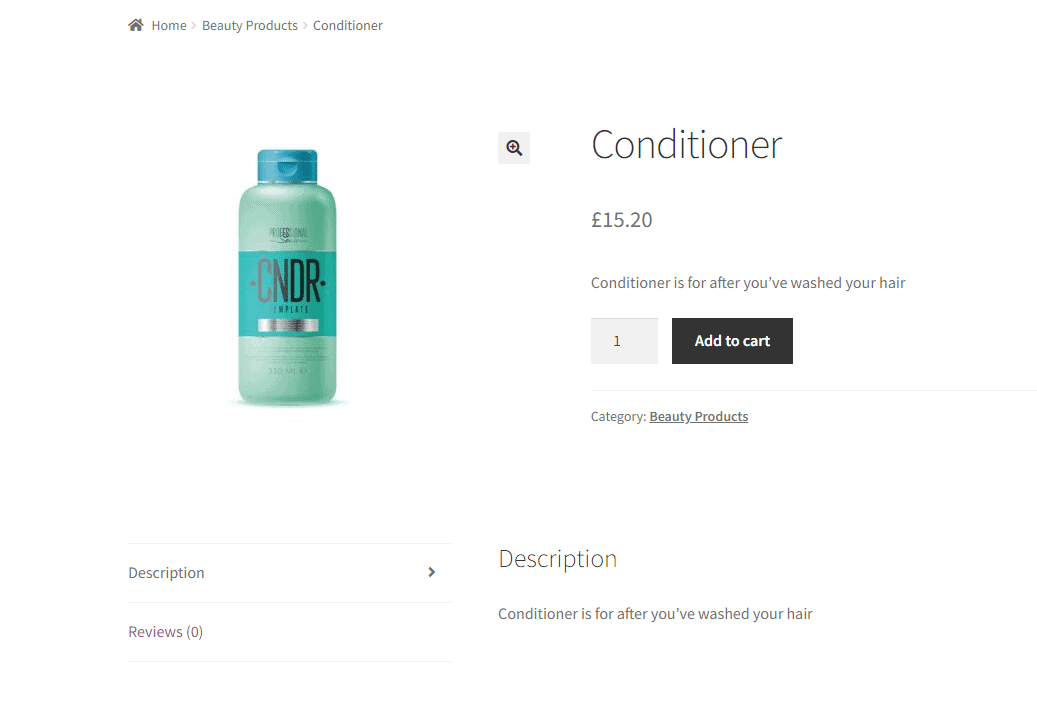The width and height of the screenshot is (1037, 717).
Task: Focus the quantity input field
Action: coord(624,341)
